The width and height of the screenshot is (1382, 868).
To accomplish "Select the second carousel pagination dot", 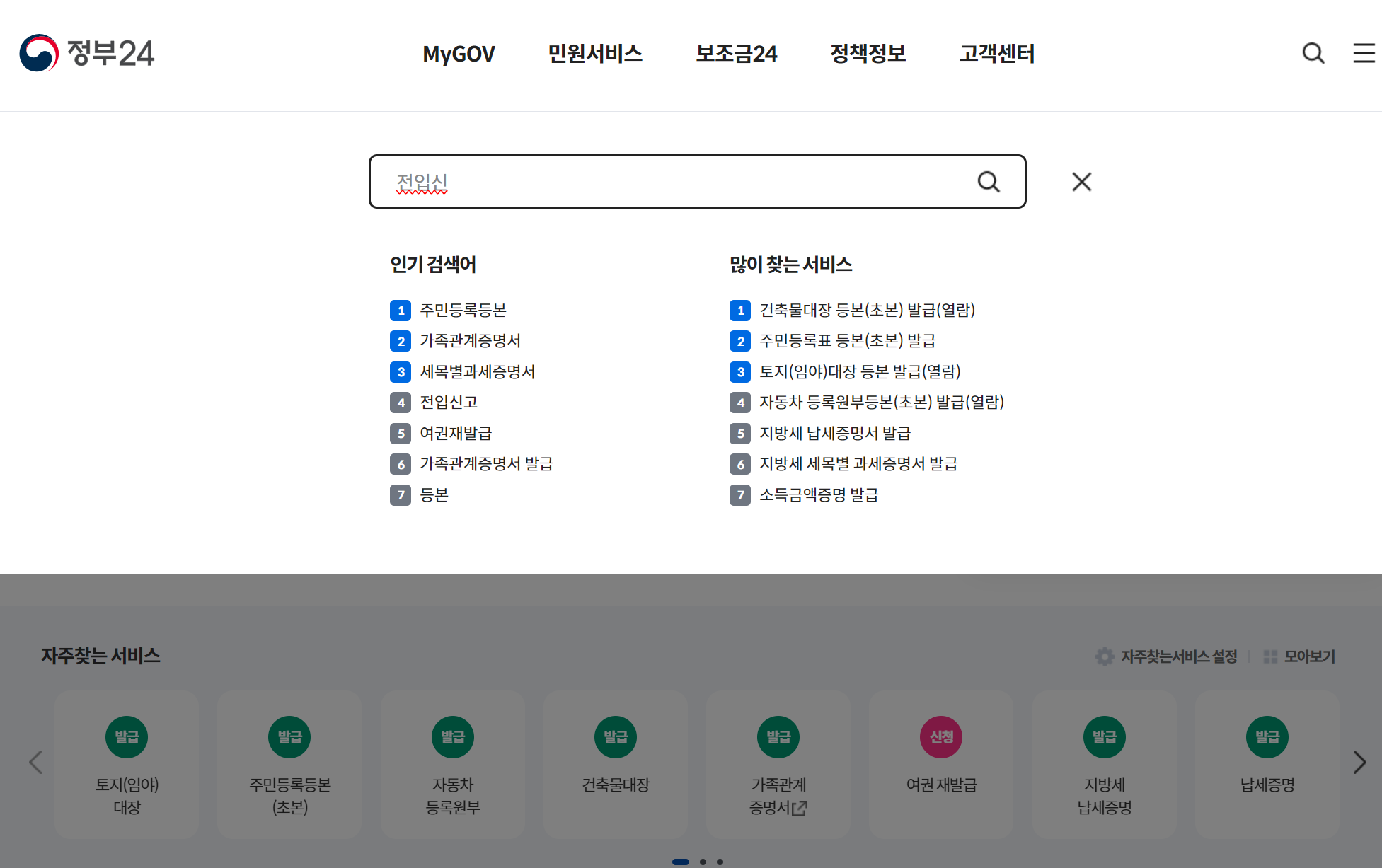I will (x=703, y=861).
